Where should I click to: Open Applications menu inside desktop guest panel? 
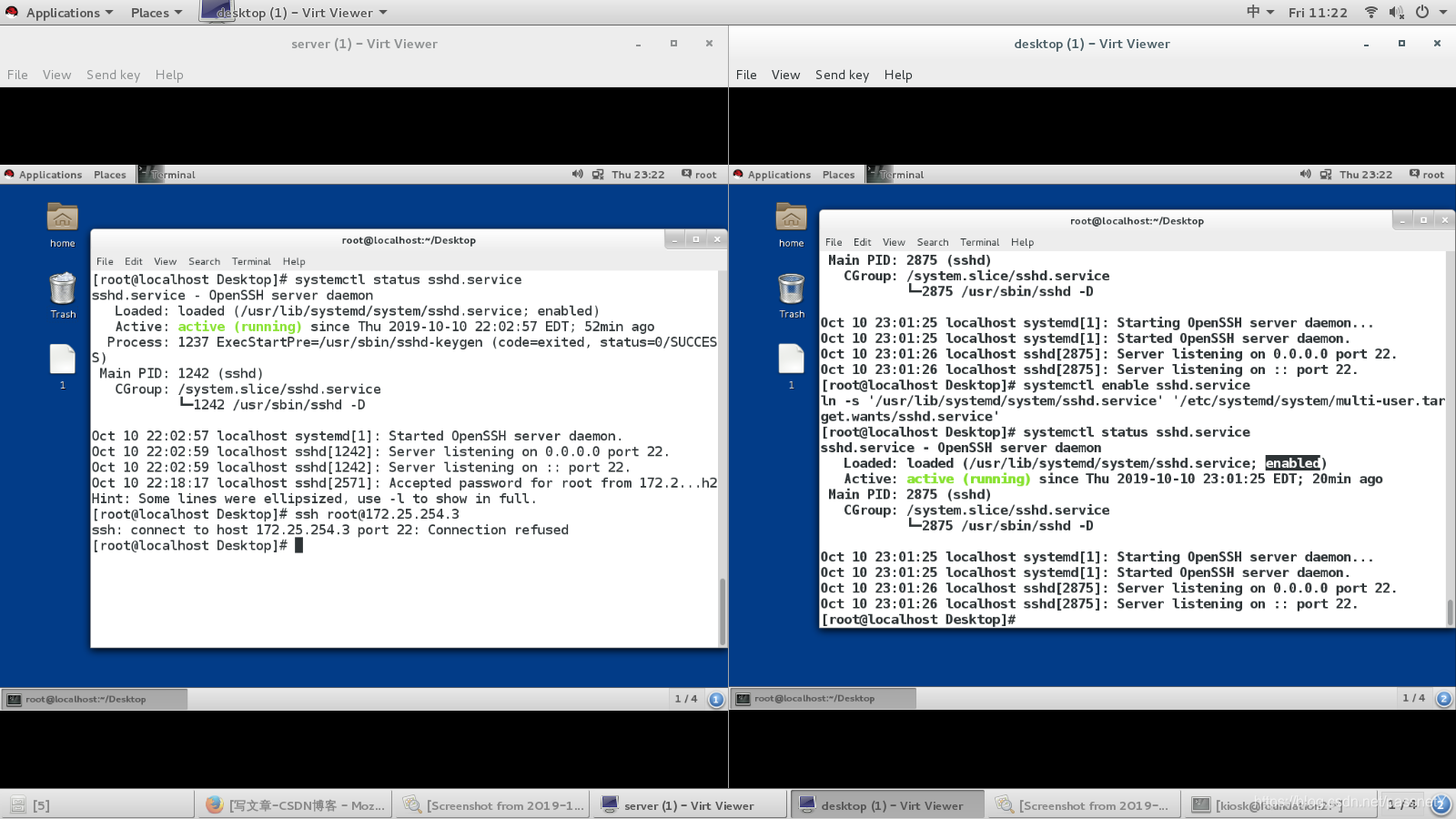click(x=779, y=175)
